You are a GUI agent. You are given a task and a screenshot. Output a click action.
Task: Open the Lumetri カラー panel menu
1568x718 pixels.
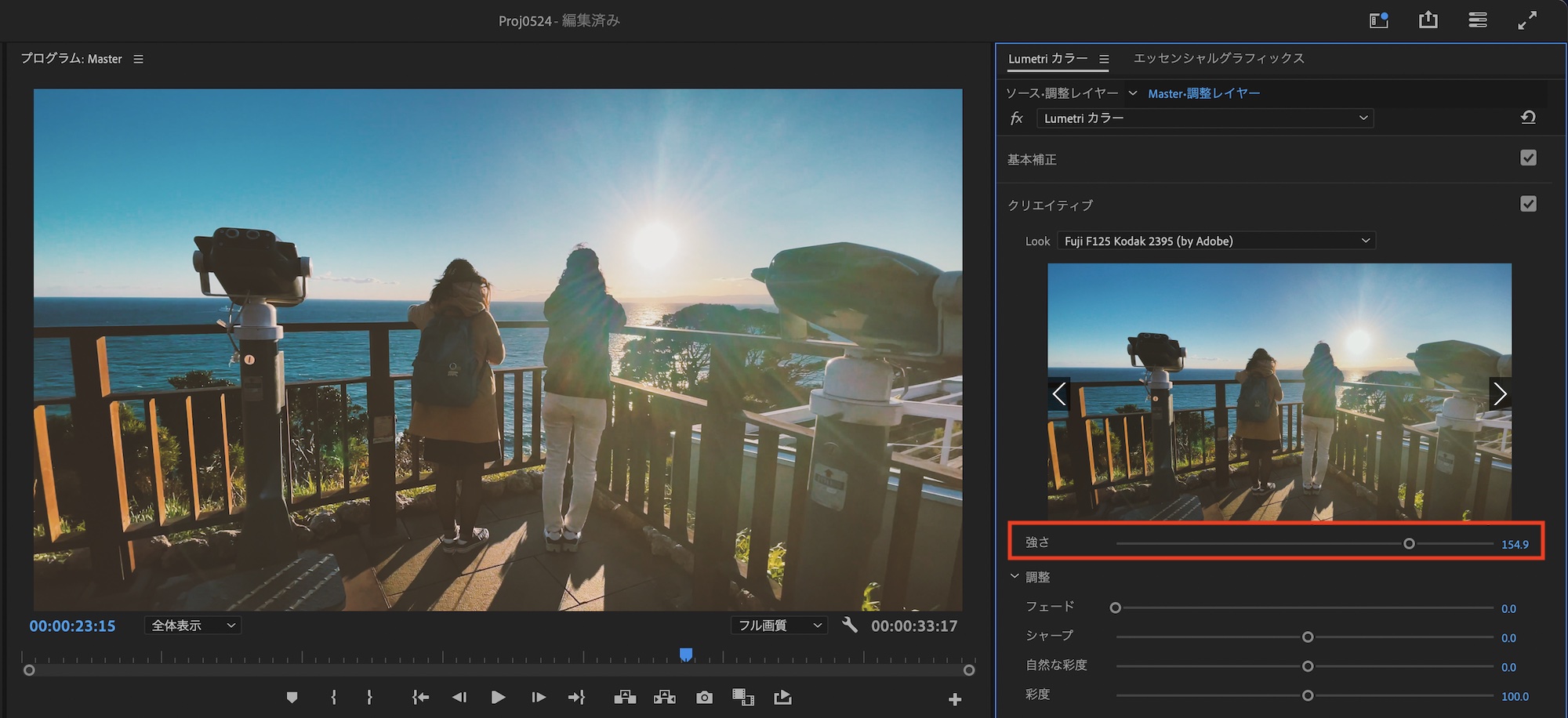[x=1104, y=59]
